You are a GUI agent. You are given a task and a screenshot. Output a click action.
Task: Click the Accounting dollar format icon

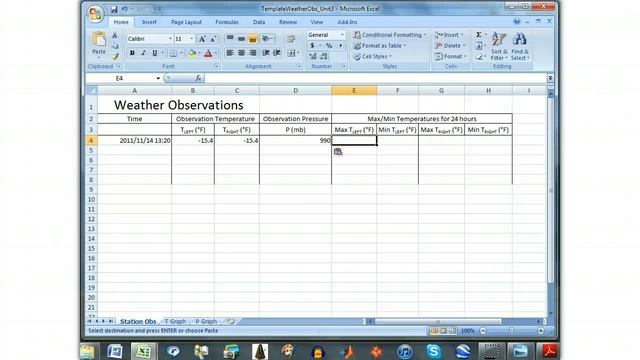[x=313, y=46]
